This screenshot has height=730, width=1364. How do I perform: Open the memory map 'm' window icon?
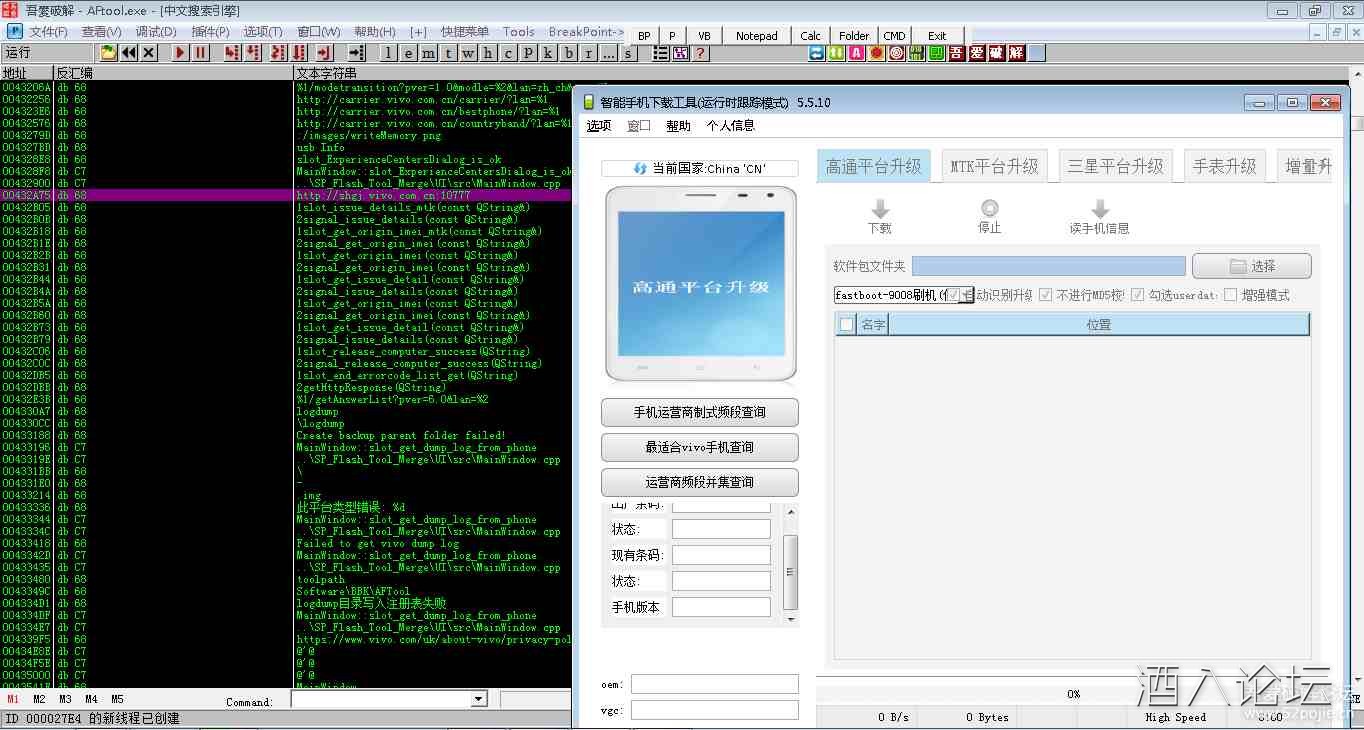pos(428,53)
